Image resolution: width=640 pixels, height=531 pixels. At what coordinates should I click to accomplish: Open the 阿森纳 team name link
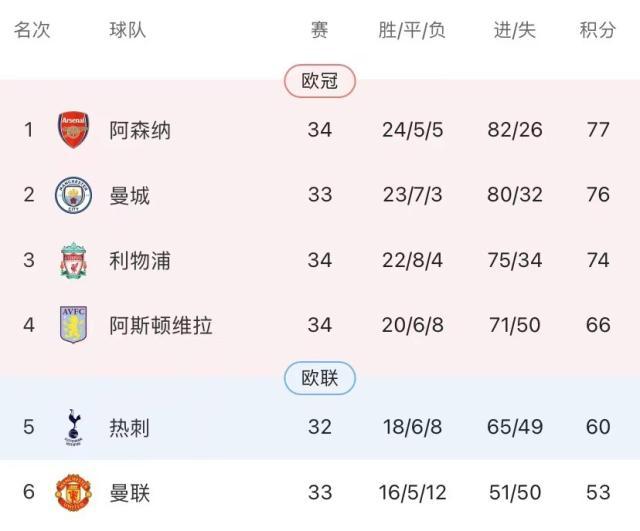pos(140,131)
